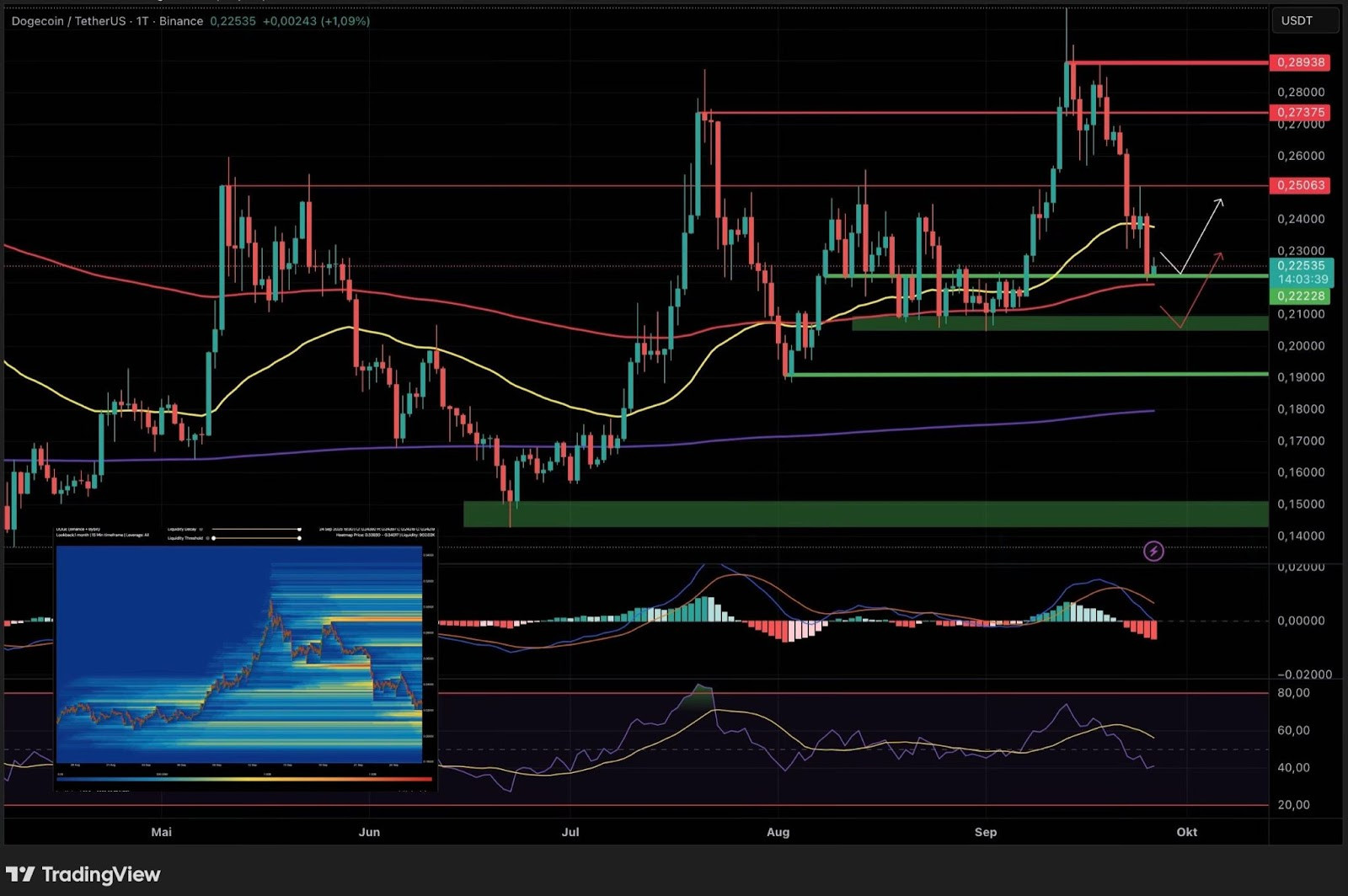1348x896 pixels.
Task: Click the RSI axis value 40,00
Action: tap(1293, 767)
